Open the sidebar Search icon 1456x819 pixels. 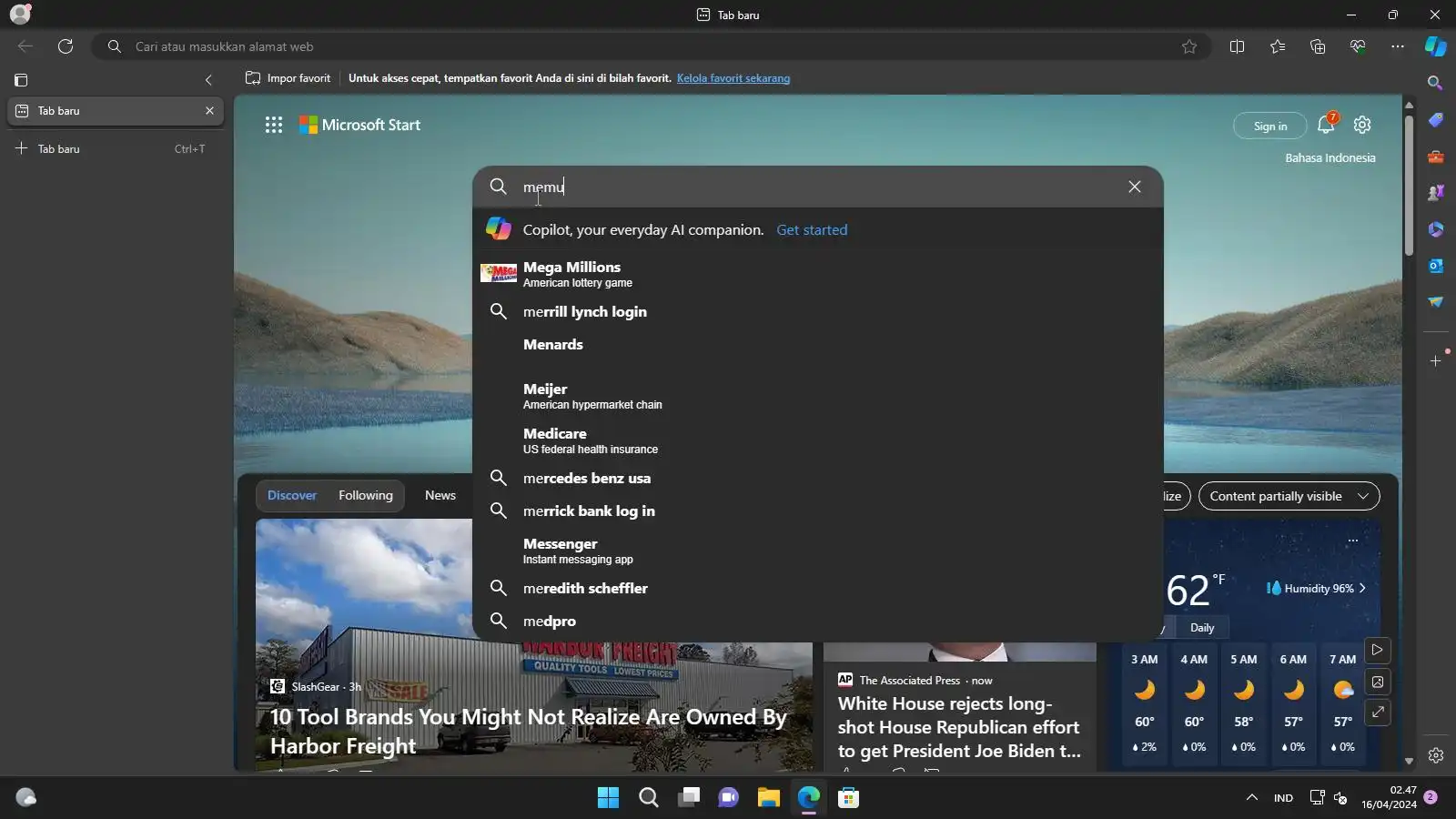pos(1435,83)
